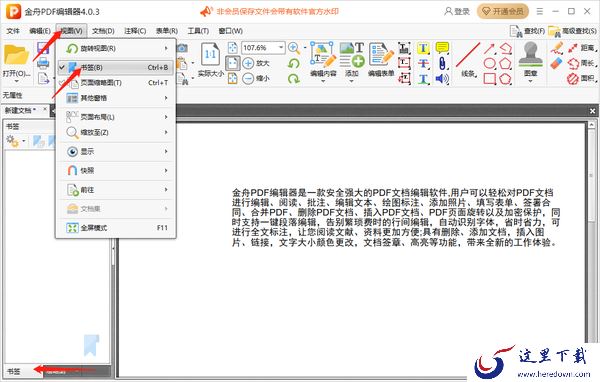
Task: Open the hamburger menu in the title bar
Action: pos(540,11)
